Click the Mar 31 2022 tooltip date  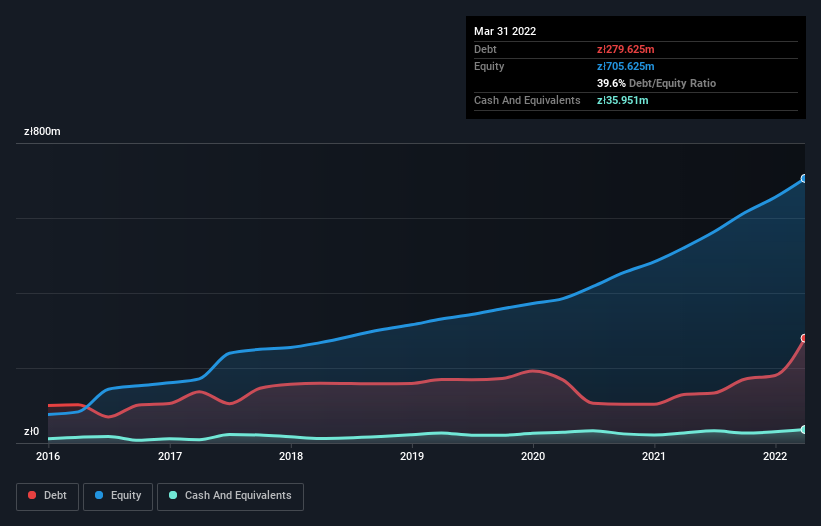pyautogui.click(x=505, y=31)
